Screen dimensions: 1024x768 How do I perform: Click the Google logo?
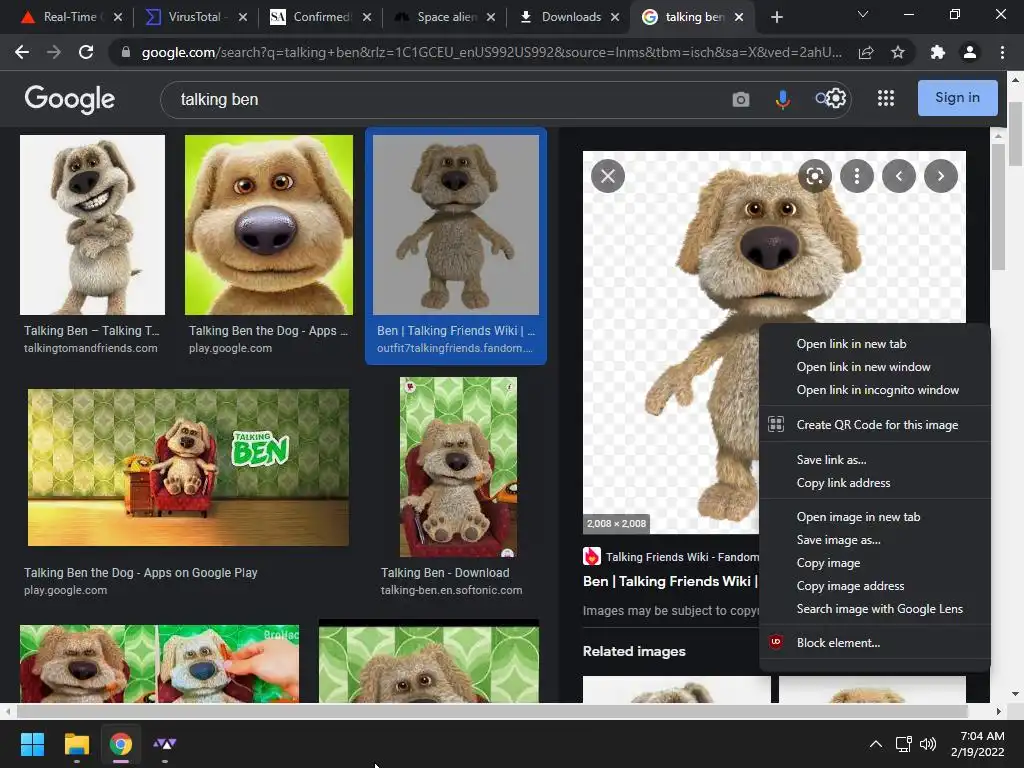point(69,99)
